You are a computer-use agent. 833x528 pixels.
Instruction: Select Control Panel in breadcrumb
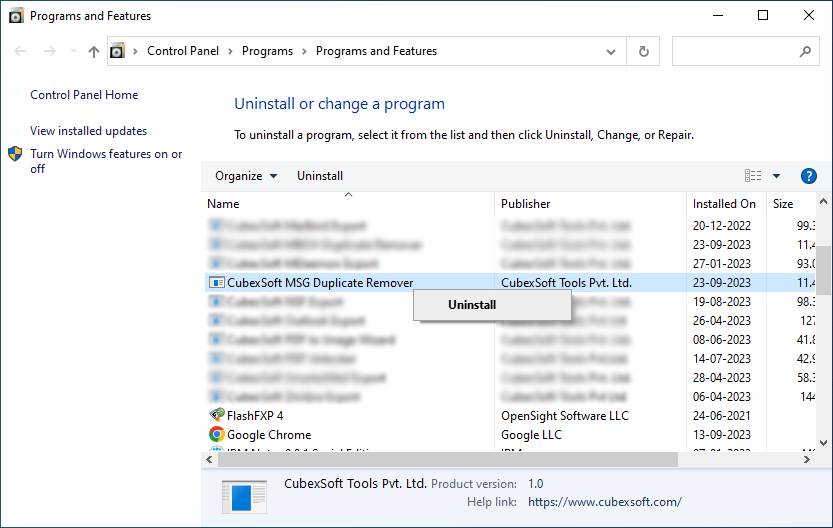coord(183,51)
